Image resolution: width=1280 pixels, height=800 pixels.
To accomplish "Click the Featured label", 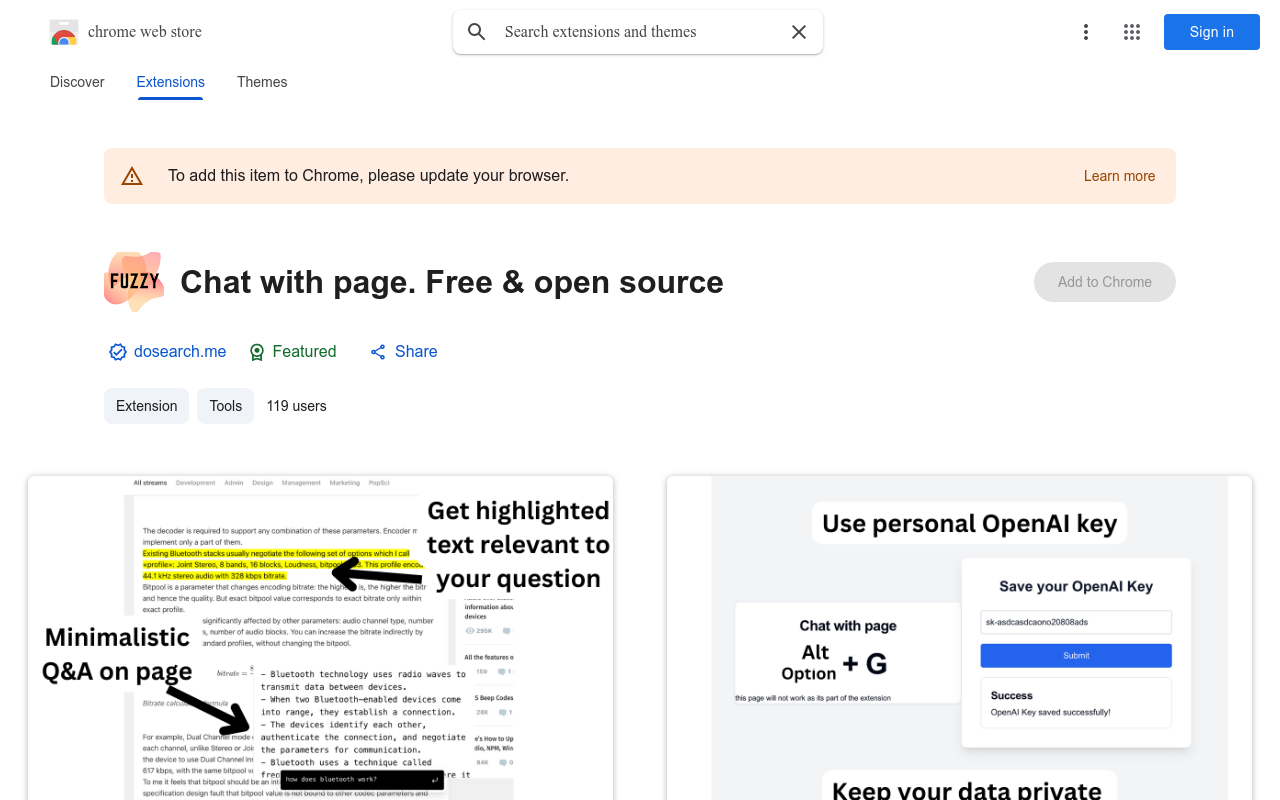I will pos(304,352).
